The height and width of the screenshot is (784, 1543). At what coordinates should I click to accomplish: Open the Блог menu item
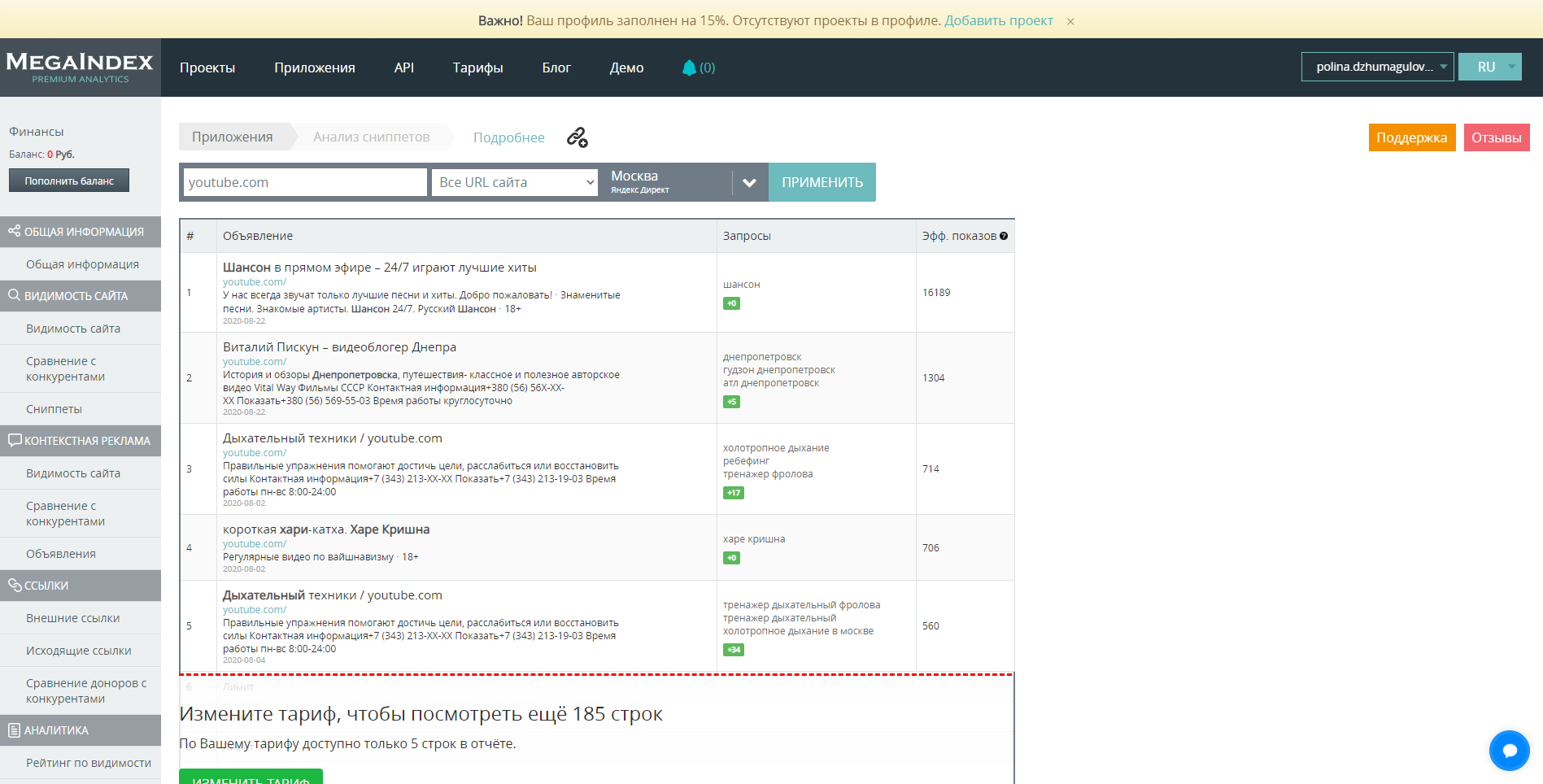tap(556, 68)
